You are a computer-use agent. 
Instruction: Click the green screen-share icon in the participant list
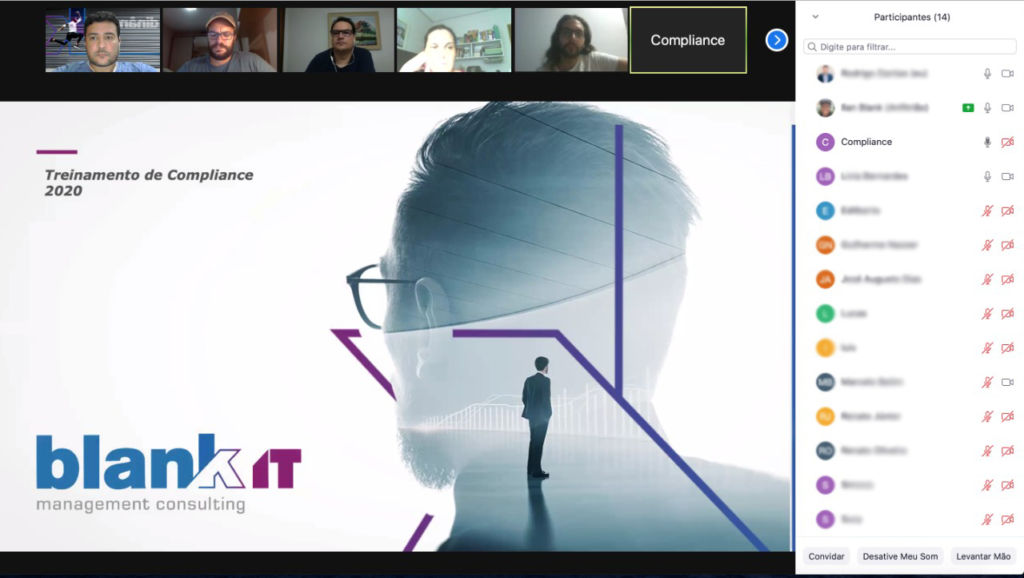[967, 108]
